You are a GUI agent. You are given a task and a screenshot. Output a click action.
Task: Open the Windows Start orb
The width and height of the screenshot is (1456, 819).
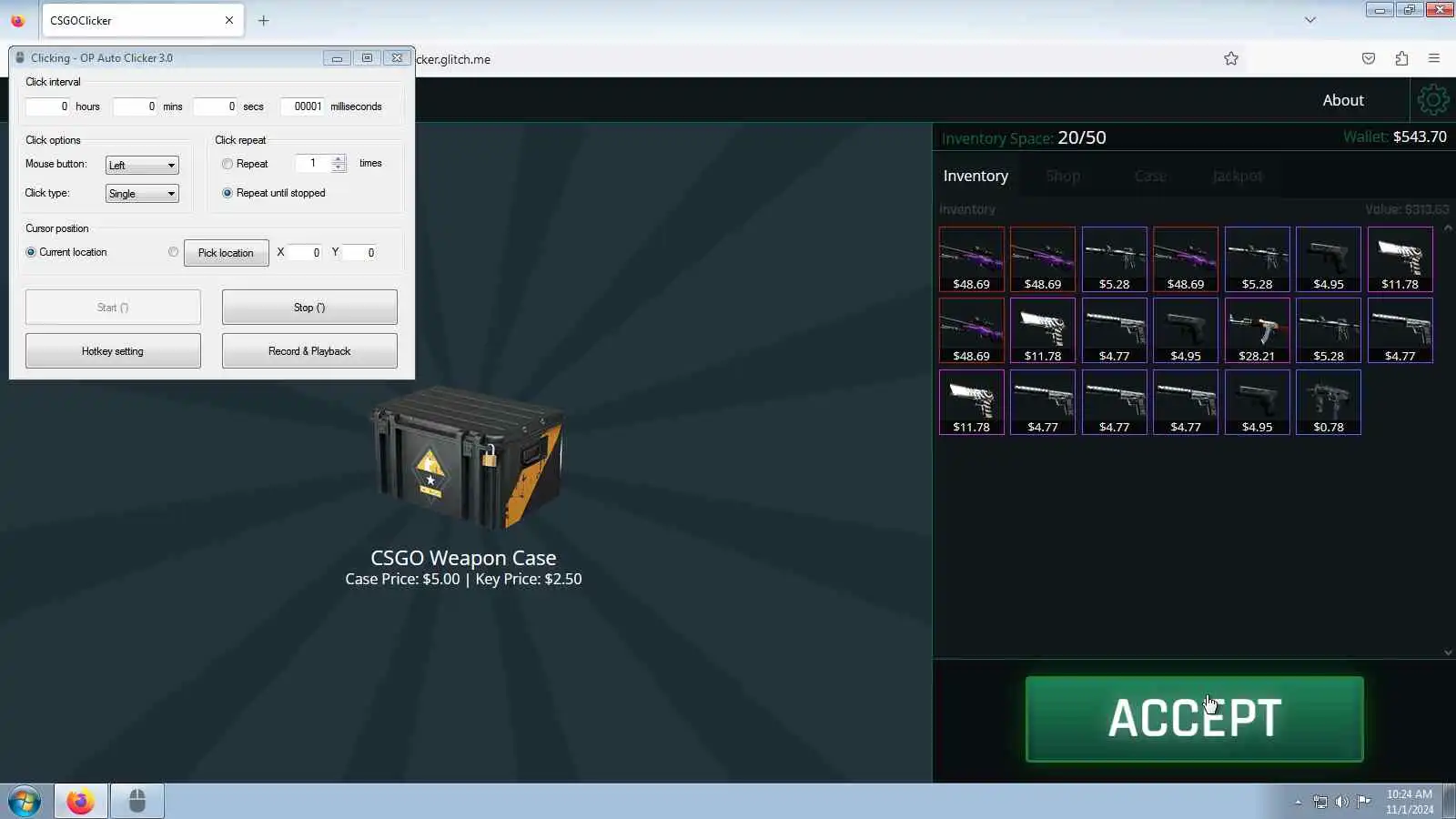(25, 802)
